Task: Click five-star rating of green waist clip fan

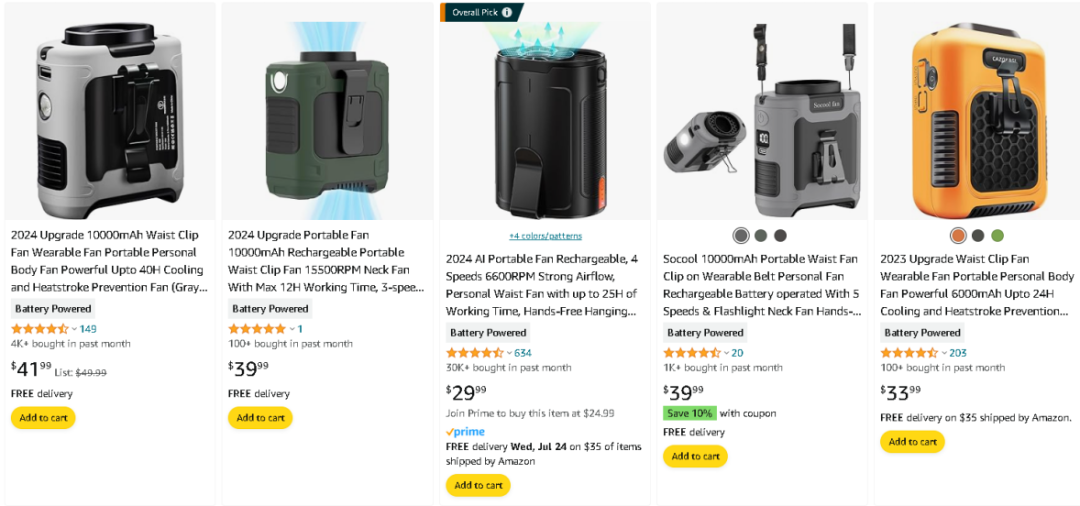Action: point(257,328)
